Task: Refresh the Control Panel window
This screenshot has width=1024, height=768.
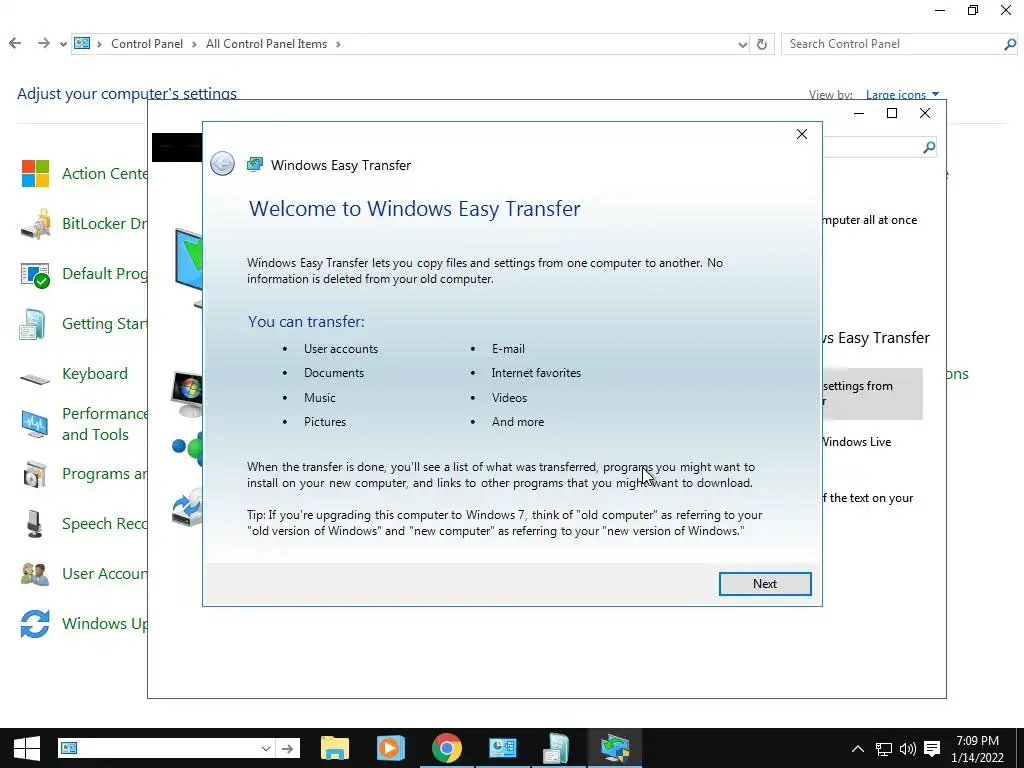Action: (x=761, y=44)
